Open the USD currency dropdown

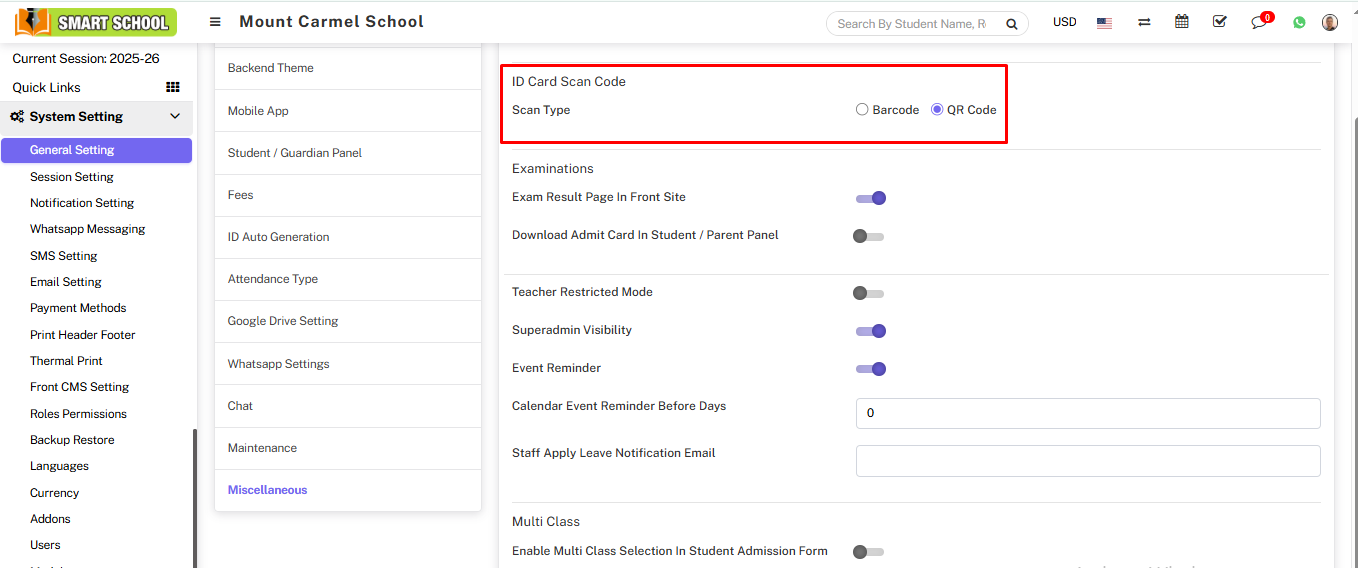click(x=1064, y=22)
